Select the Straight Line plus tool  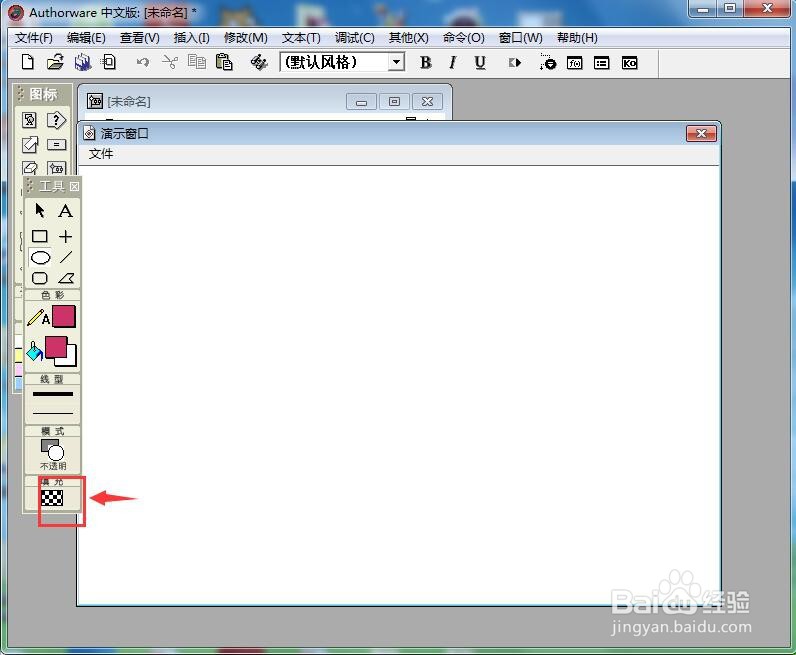coord(65,236)
